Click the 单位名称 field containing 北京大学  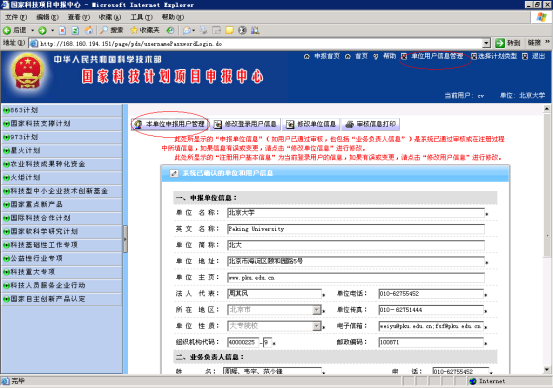(356, 212)
